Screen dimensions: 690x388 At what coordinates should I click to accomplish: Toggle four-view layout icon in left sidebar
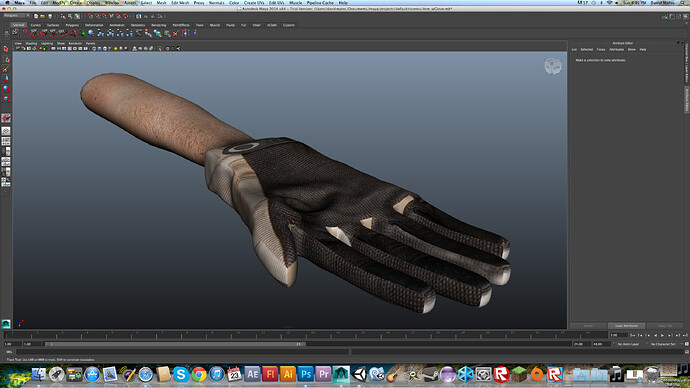pos(6,141)
